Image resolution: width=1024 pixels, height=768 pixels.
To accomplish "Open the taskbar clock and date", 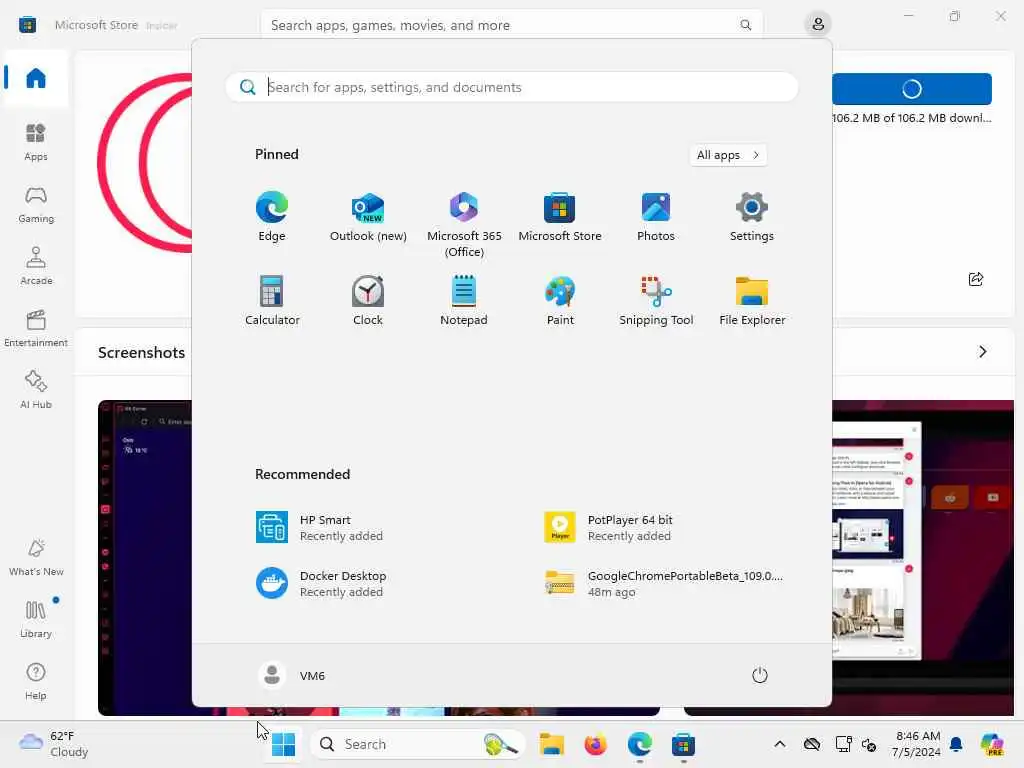I will pos(916,744).
